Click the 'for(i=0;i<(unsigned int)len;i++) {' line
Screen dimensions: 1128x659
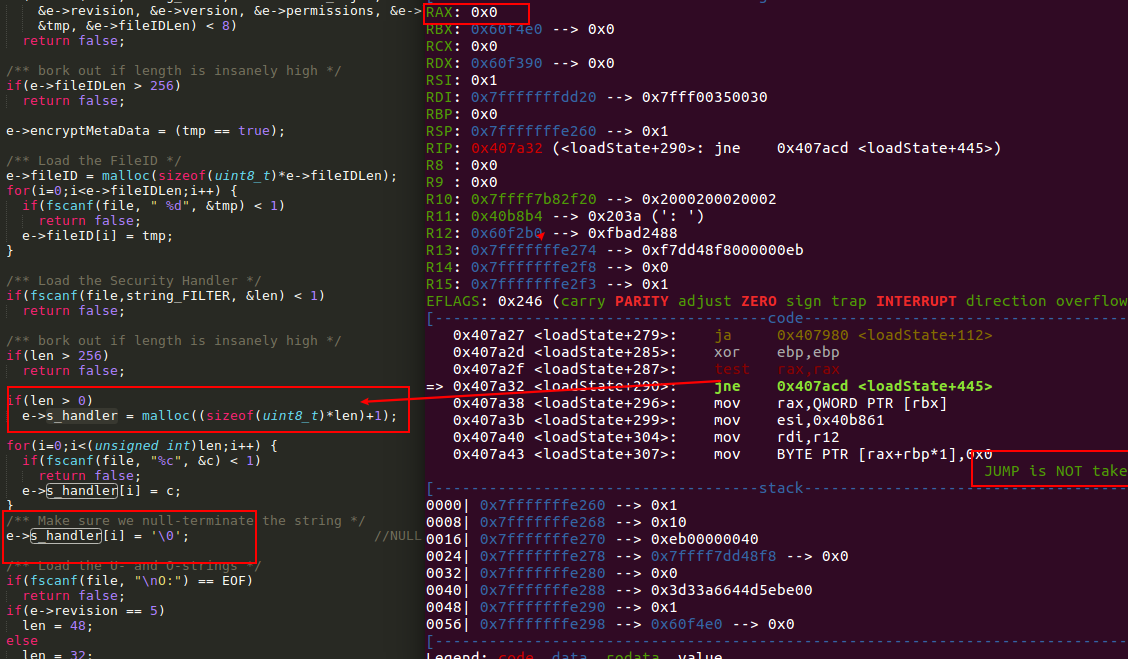(x=142, y=445)
